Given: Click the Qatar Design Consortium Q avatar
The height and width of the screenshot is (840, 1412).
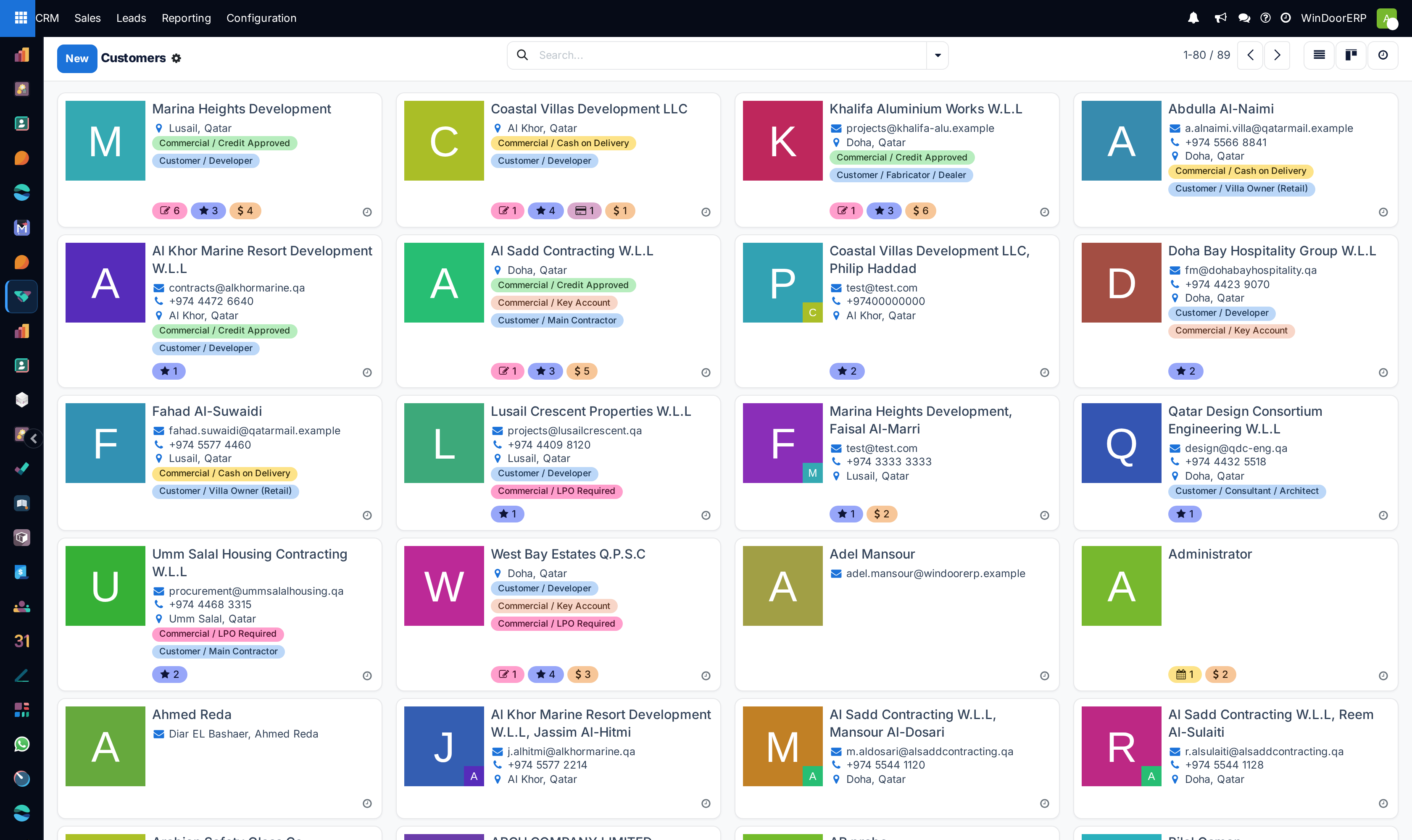Looking at the screenshot, I should click(1122, 443).
